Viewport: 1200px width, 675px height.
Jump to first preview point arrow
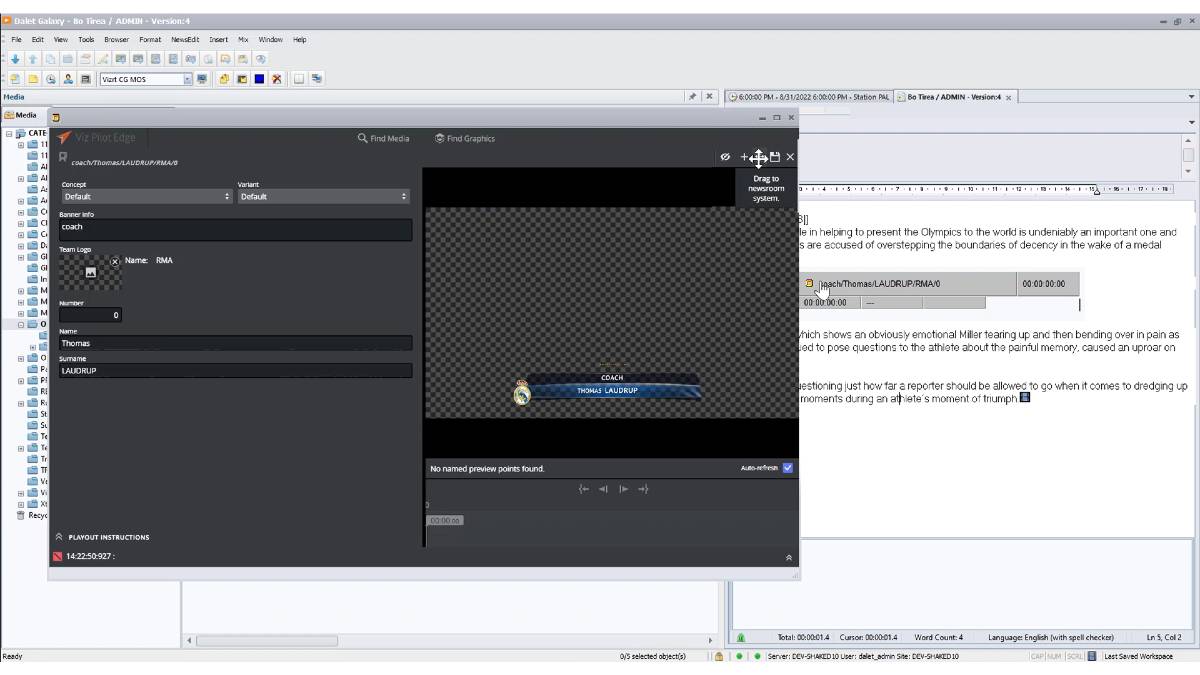pos(584,489)
